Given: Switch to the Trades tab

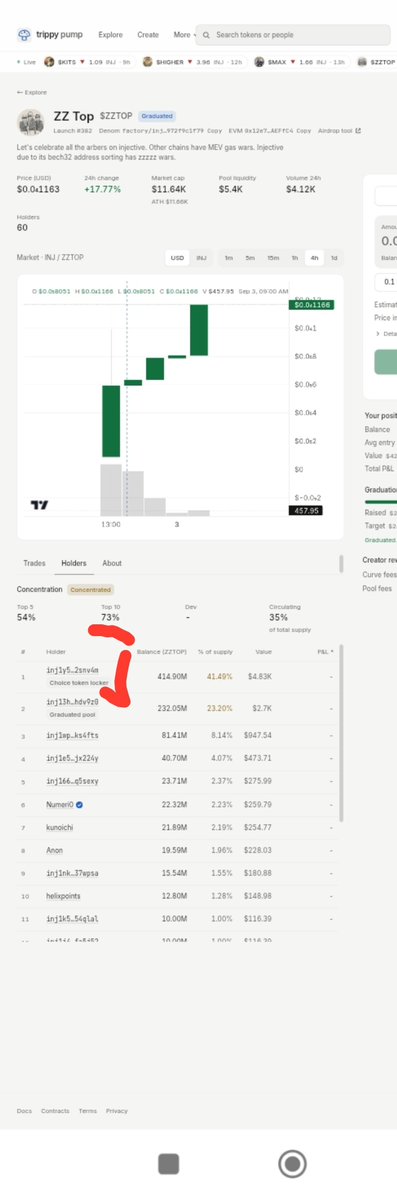Looking at the screenshot, I should click(34, 563).
